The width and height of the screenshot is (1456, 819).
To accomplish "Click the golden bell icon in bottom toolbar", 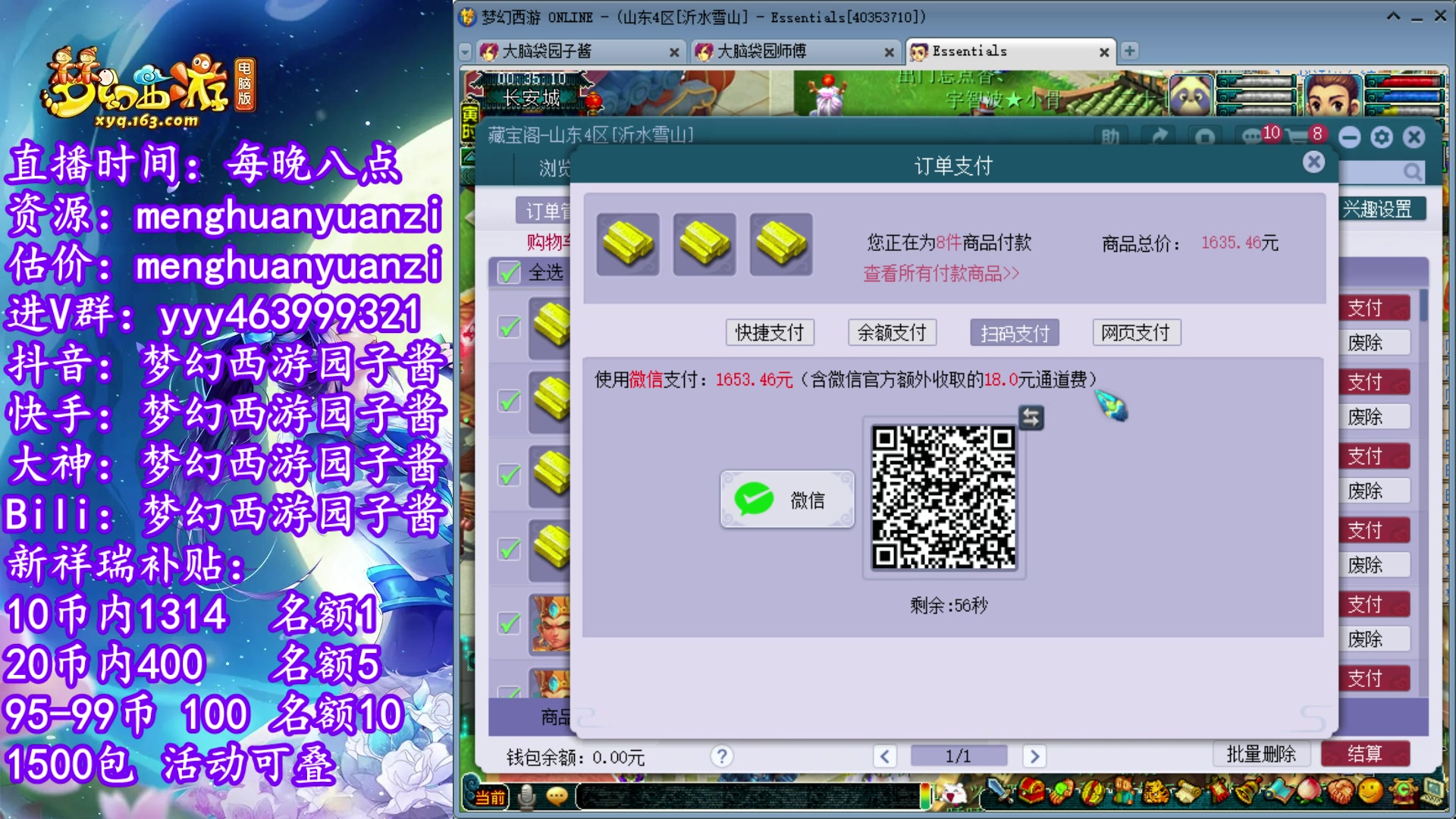I will (1249, 792).
